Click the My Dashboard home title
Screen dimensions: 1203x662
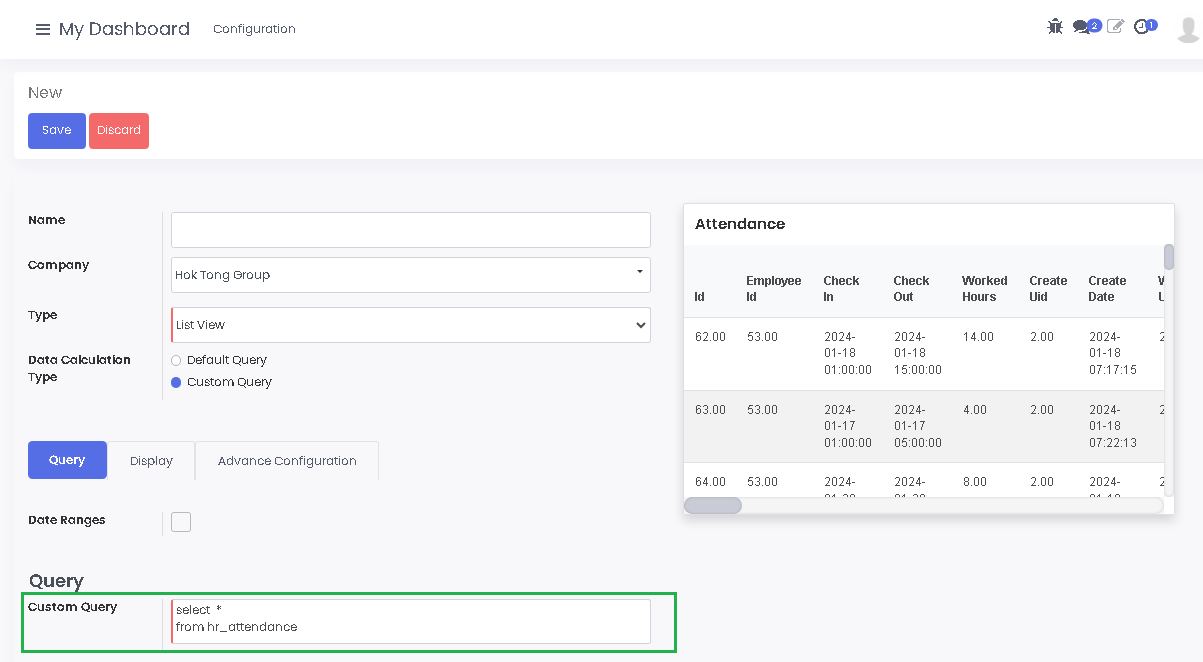tap(124, 29)
